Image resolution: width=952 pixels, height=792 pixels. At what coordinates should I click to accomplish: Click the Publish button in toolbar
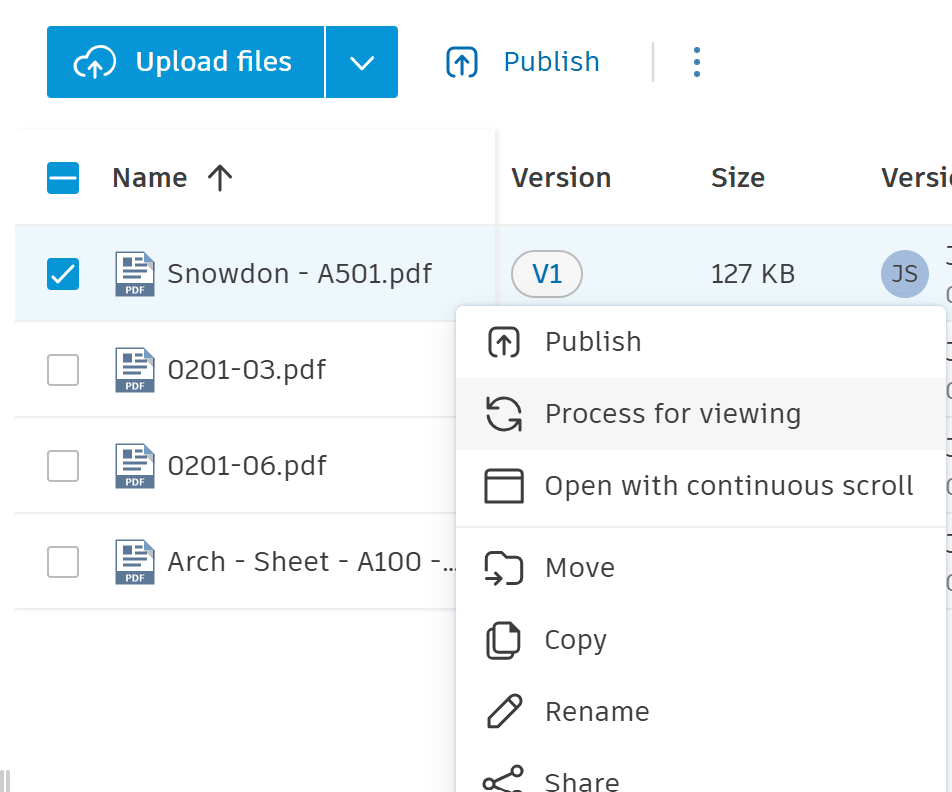pos(523,62)
